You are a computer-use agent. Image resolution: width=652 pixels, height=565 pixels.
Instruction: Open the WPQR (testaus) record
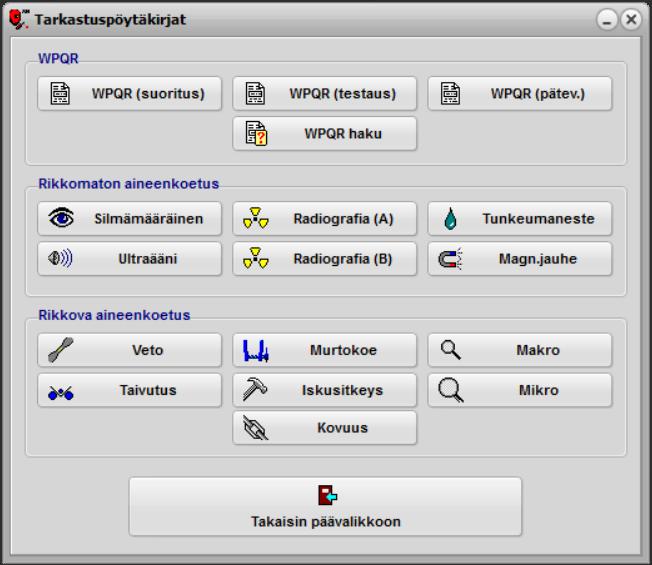(x=324, y=94)
